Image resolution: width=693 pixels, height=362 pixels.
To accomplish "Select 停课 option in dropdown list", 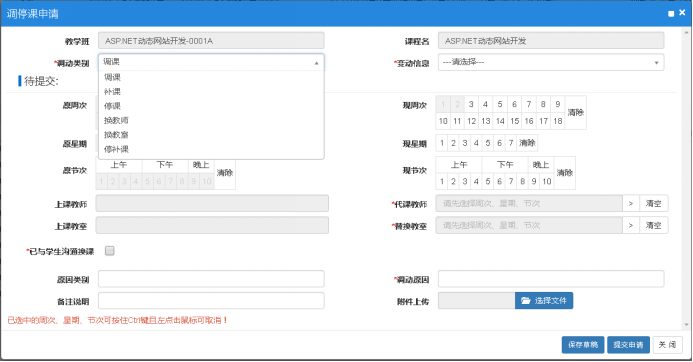I will pos(211,106).
